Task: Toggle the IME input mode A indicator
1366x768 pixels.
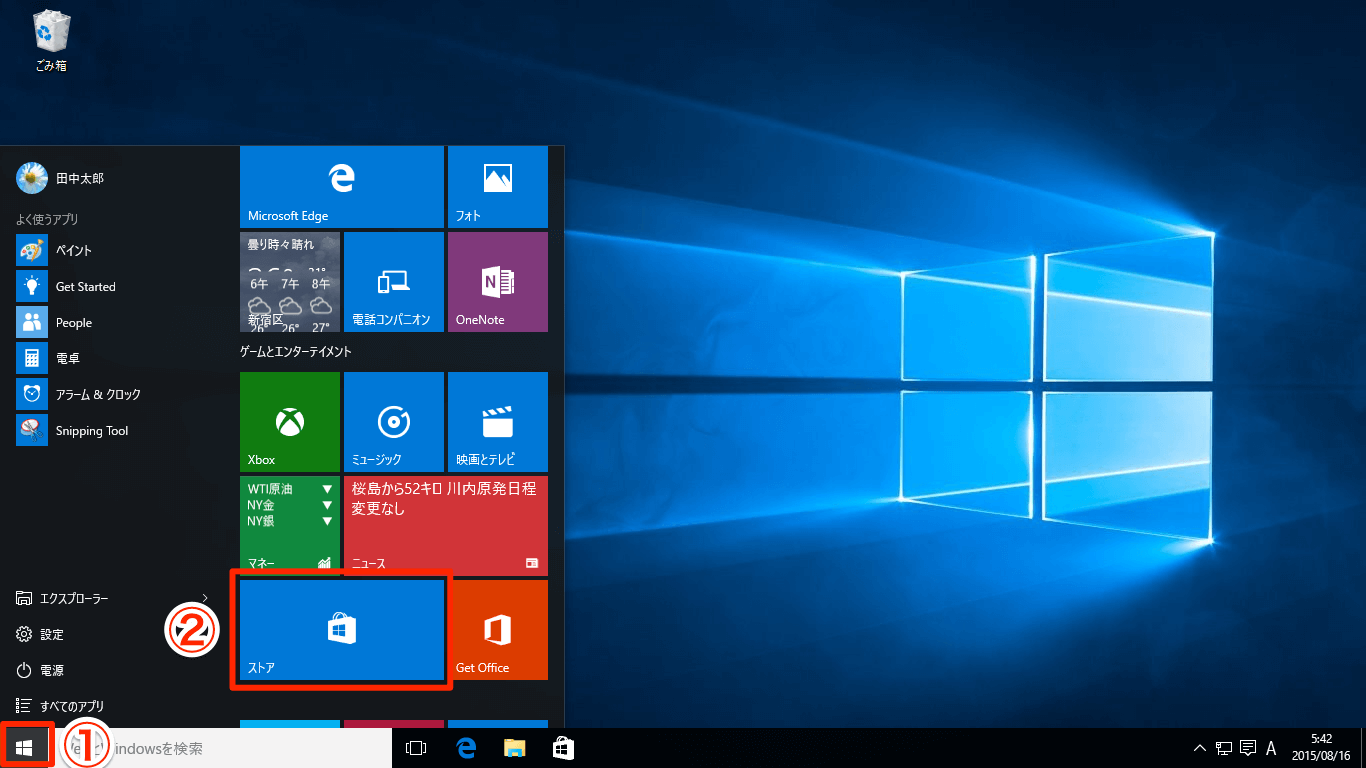Action: coord(1271,748)
